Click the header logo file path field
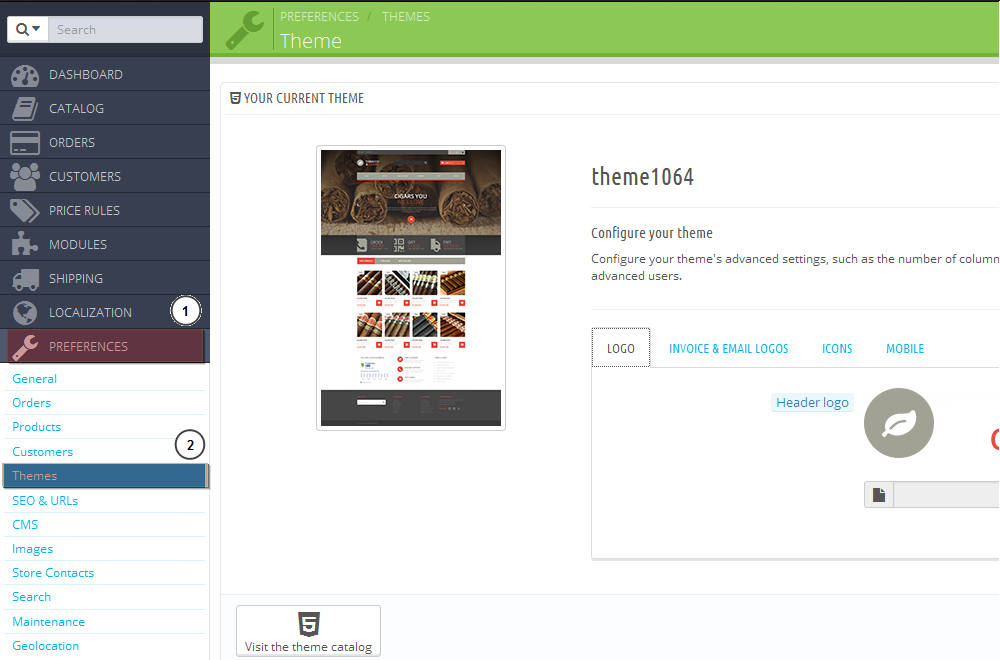The image size is (1000, 660). point(945,494)
